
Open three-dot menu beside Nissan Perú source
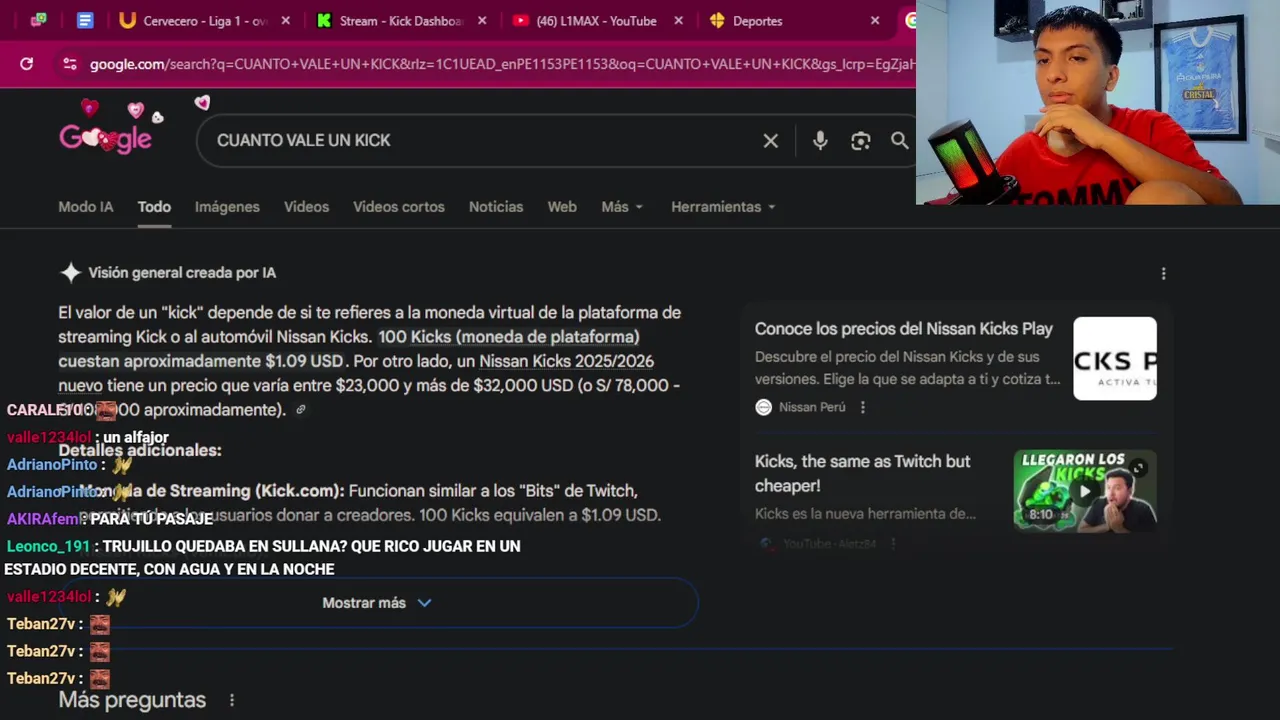(x=863, y=407)
